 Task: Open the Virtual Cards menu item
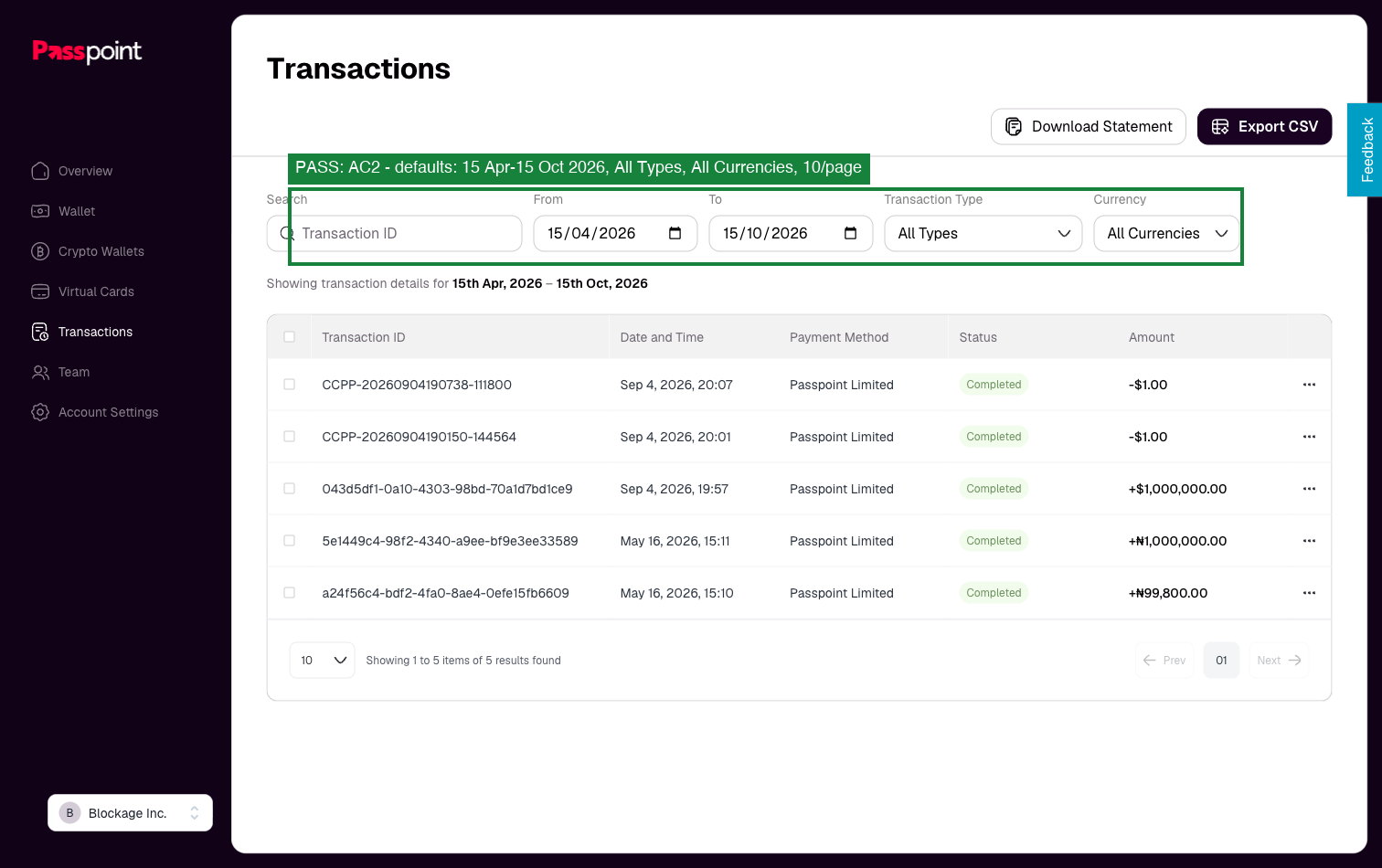pos(83,291)
